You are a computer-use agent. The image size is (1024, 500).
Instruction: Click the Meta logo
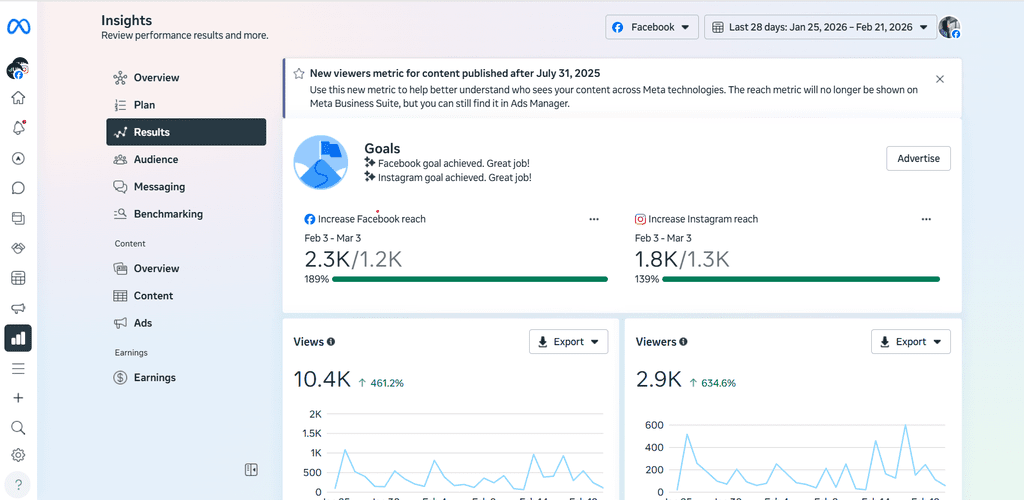[19, 27]
